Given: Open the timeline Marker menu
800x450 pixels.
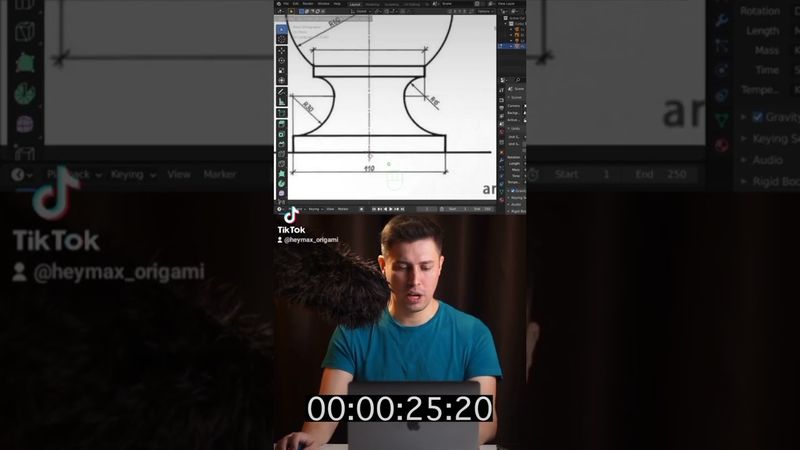Looking at the screenshot, I should (x=343, y=209).
